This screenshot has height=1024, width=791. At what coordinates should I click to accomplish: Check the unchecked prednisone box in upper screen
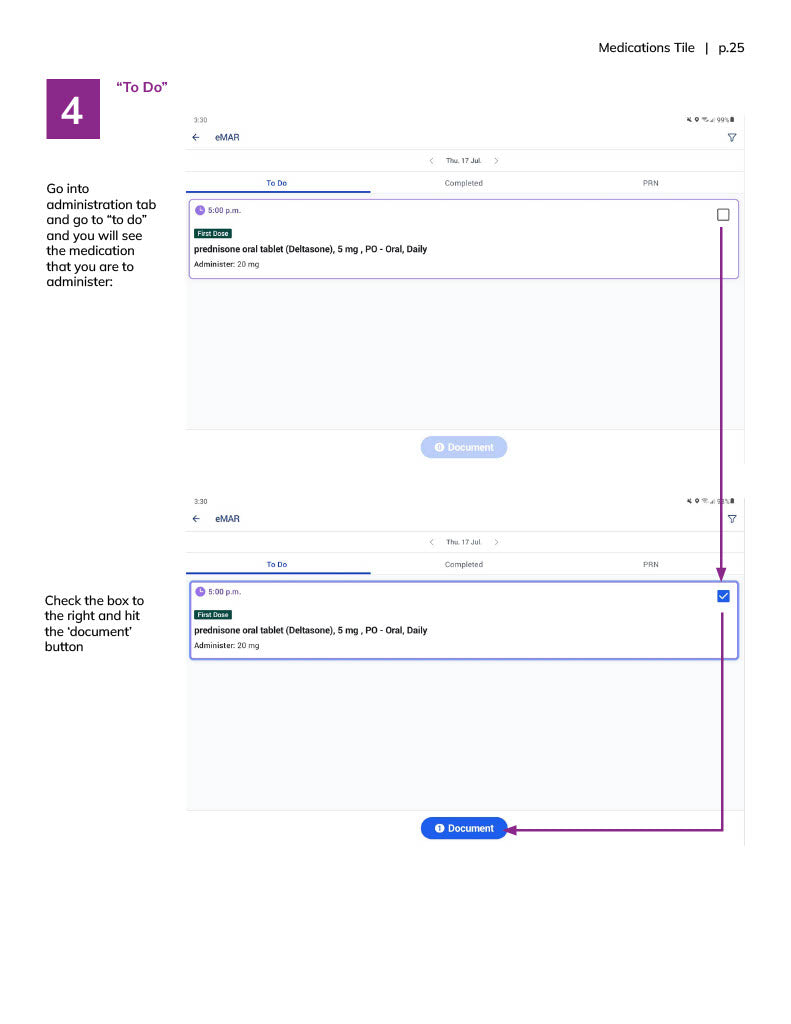723,215
